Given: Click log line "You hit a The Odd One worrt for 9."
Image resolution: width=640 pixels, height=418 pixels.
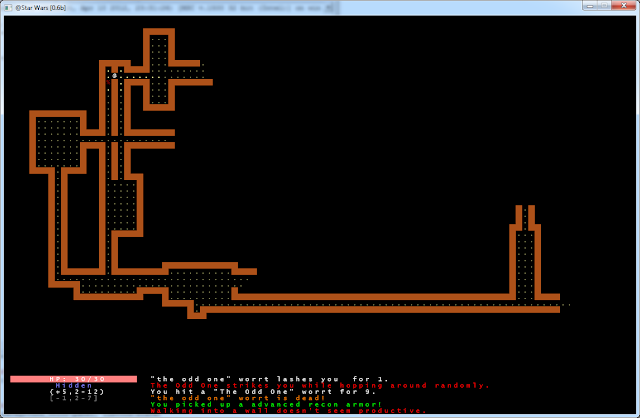Looking at the screenshot, I should [x=263, y=392].
